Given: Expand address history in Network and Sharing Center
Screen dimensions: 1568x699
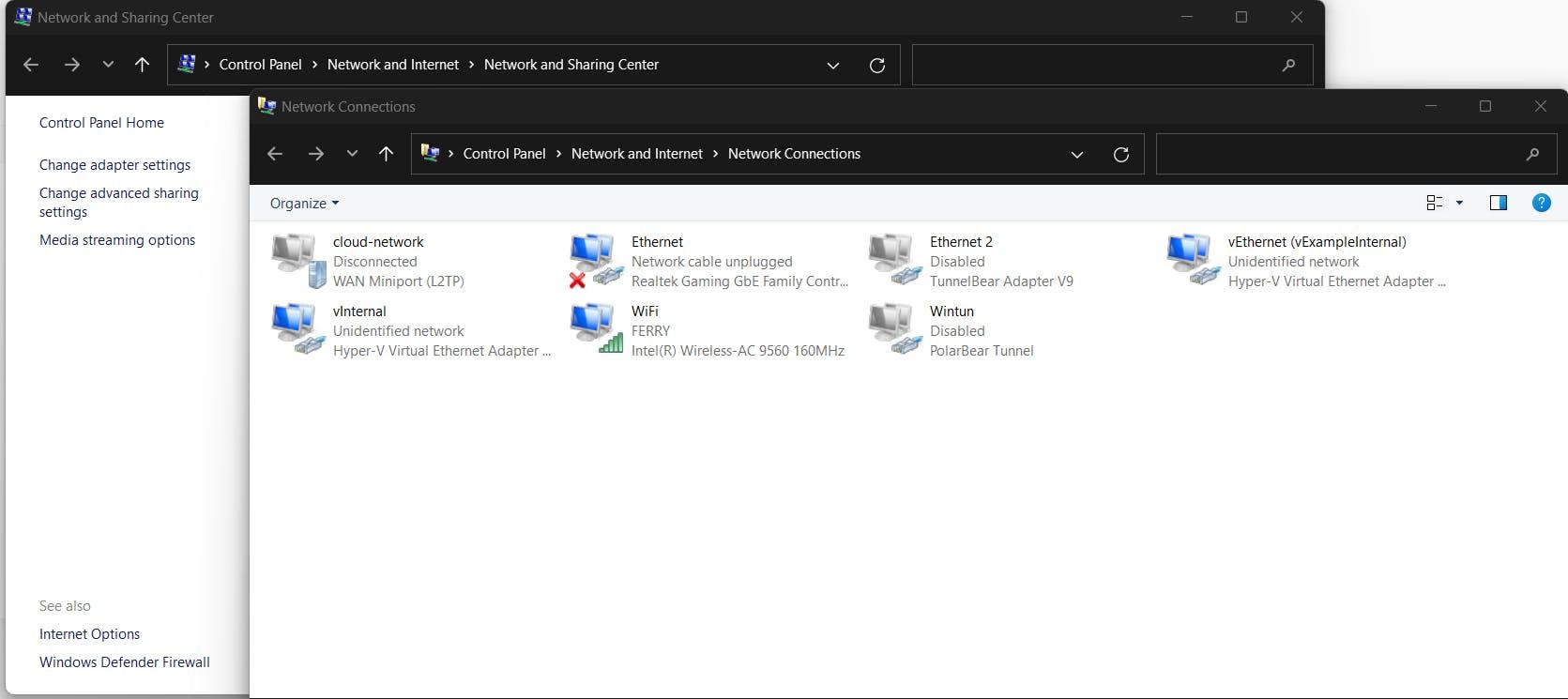Looking at the screenshot, I should click(x=833, y=65).
